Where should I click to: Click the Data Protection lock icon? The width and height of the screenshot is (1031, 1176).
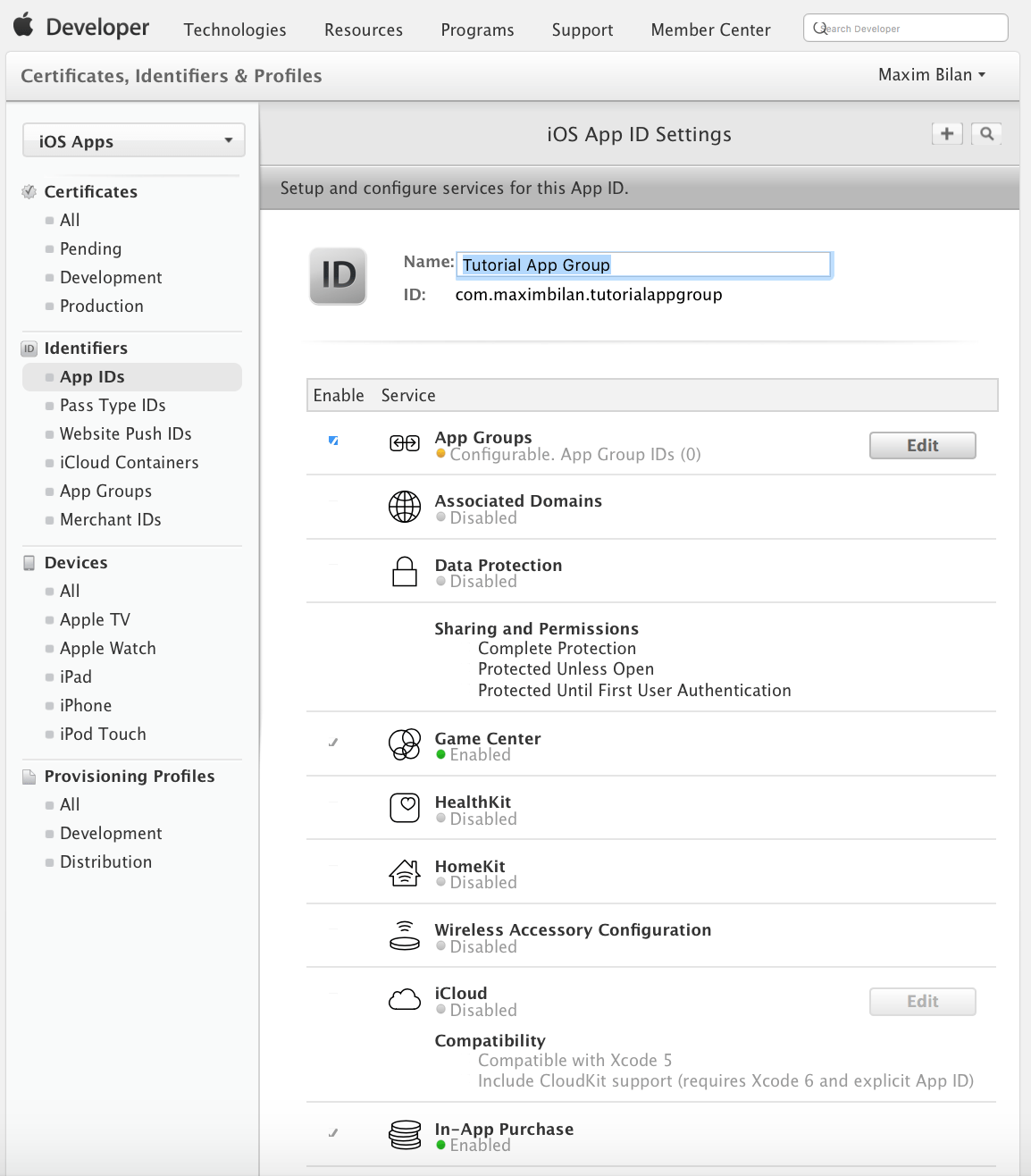(404, 571)
